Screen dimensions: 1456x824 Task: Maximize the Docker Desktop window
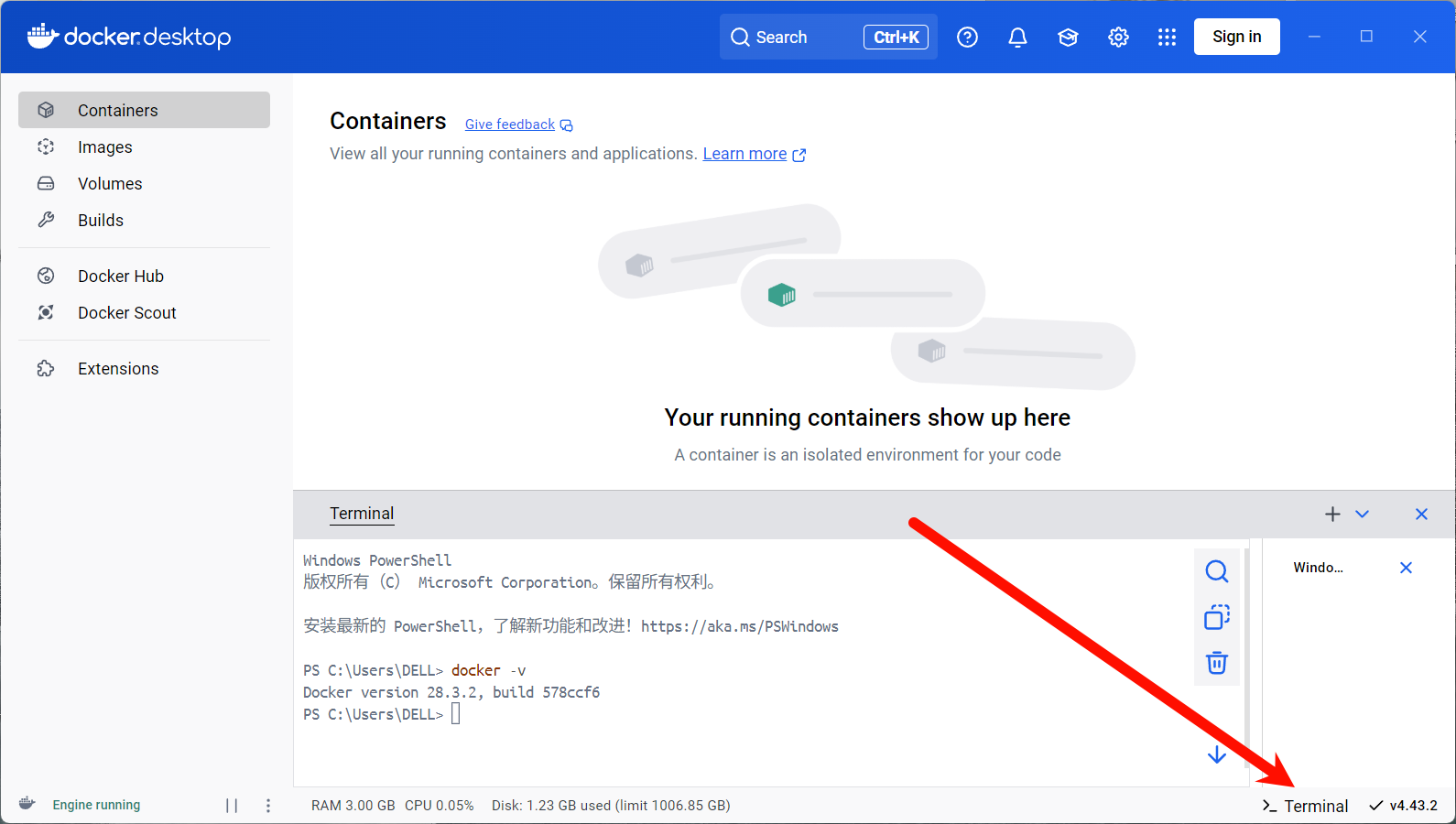click(1366, 37)
